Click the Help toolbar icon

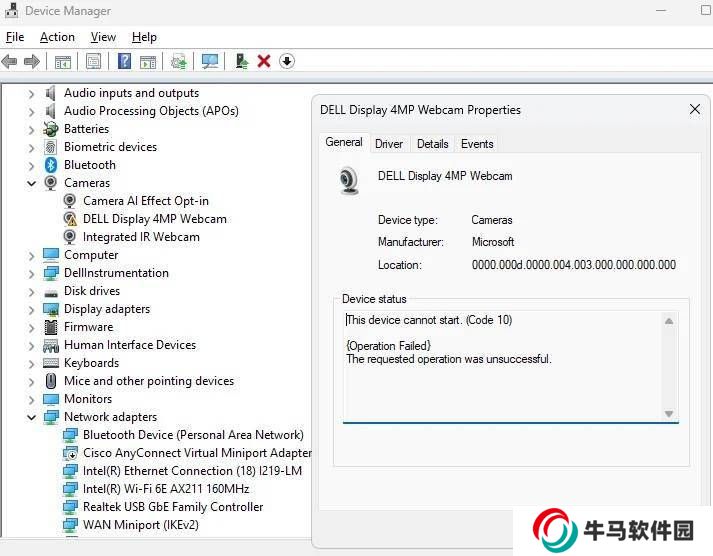pyautogui.click(x=124, y=61)
